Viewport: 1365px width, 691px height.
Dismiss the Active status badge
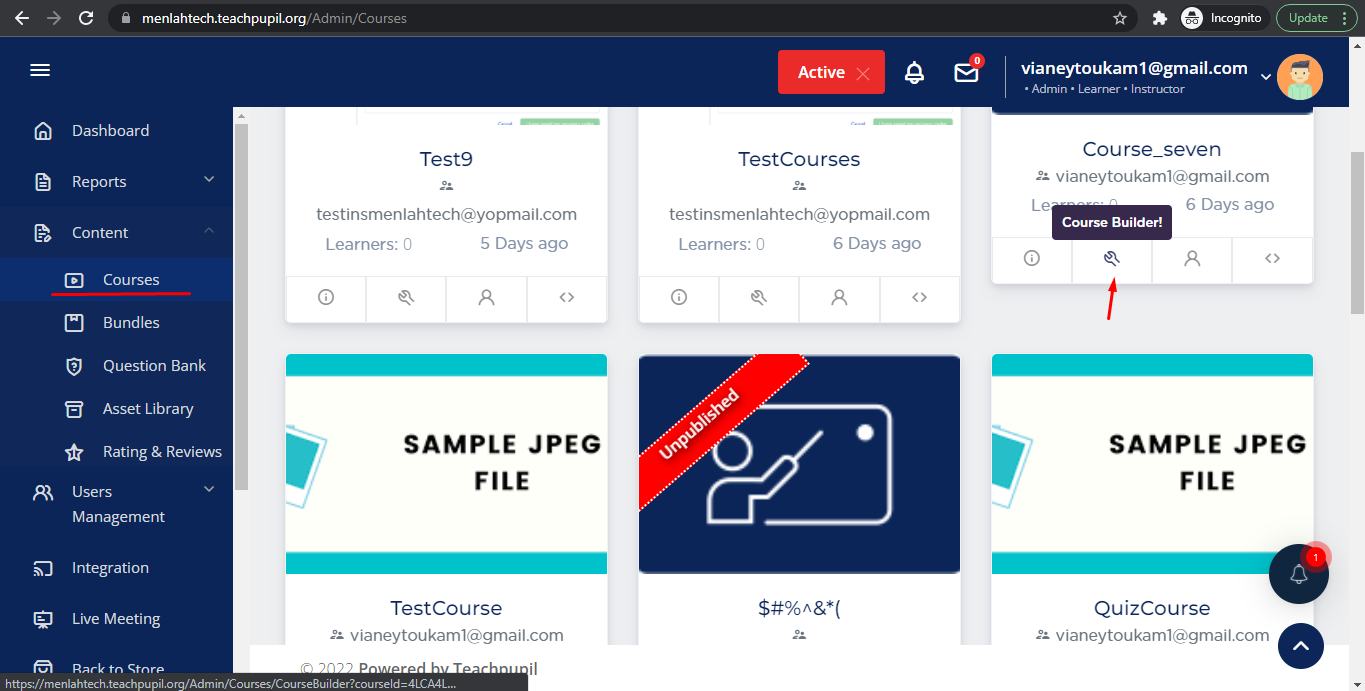point(863,73)
